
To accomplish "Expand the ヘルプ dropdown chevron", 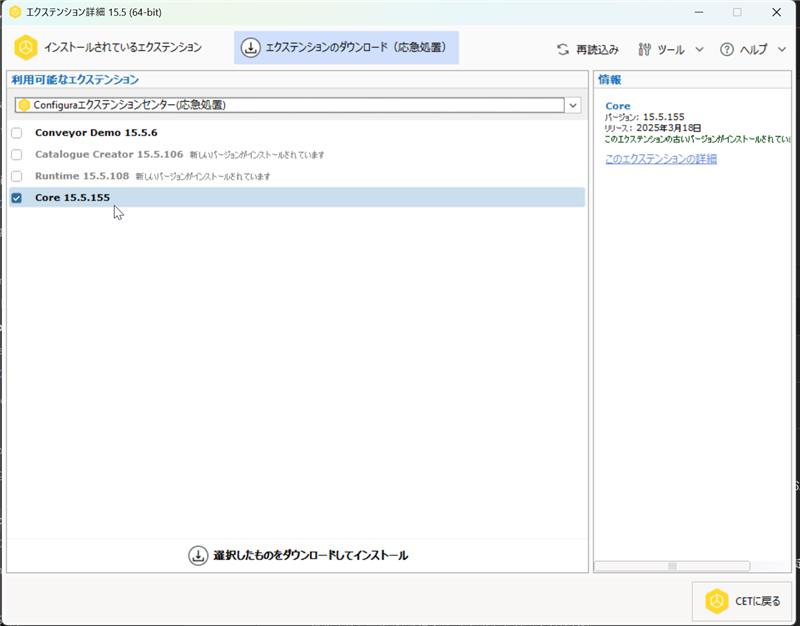I will [782, 49].
